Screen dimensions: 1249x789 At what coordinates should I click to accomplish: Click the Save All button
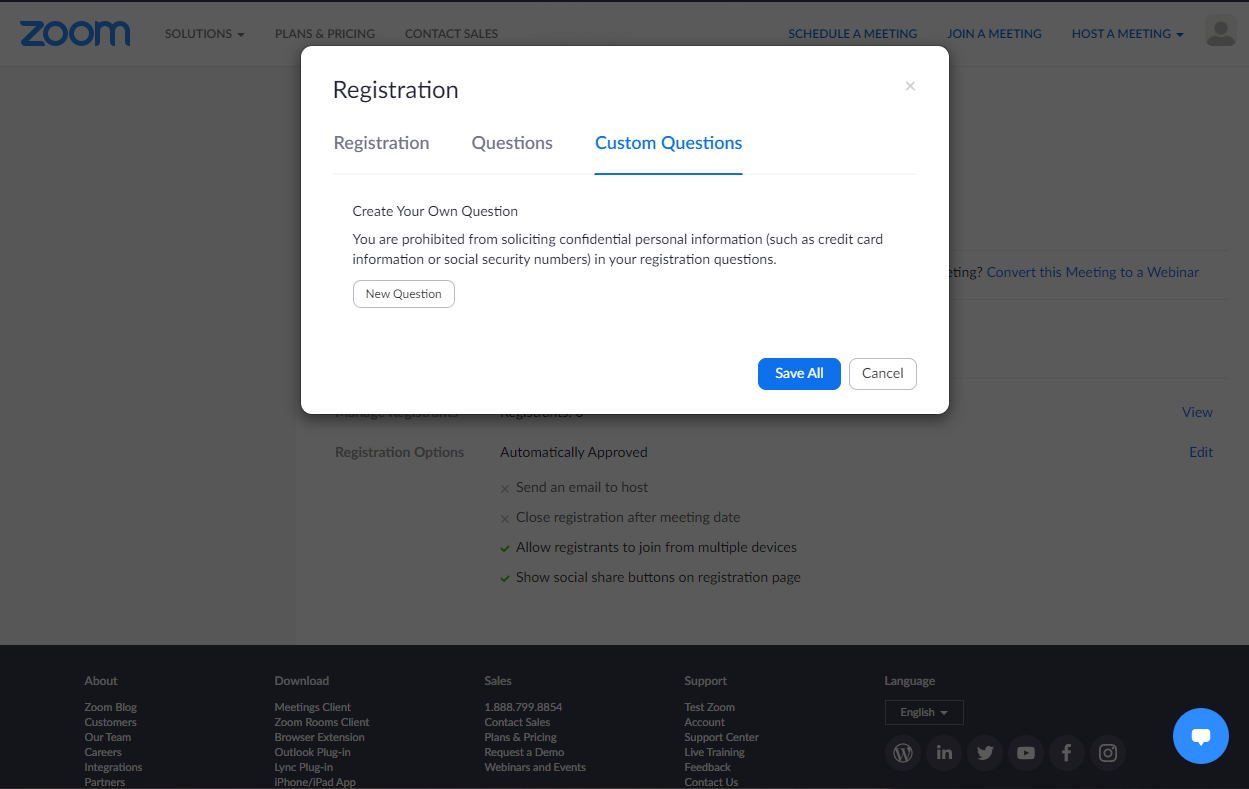pyautogui.click(x=799, y=373)
